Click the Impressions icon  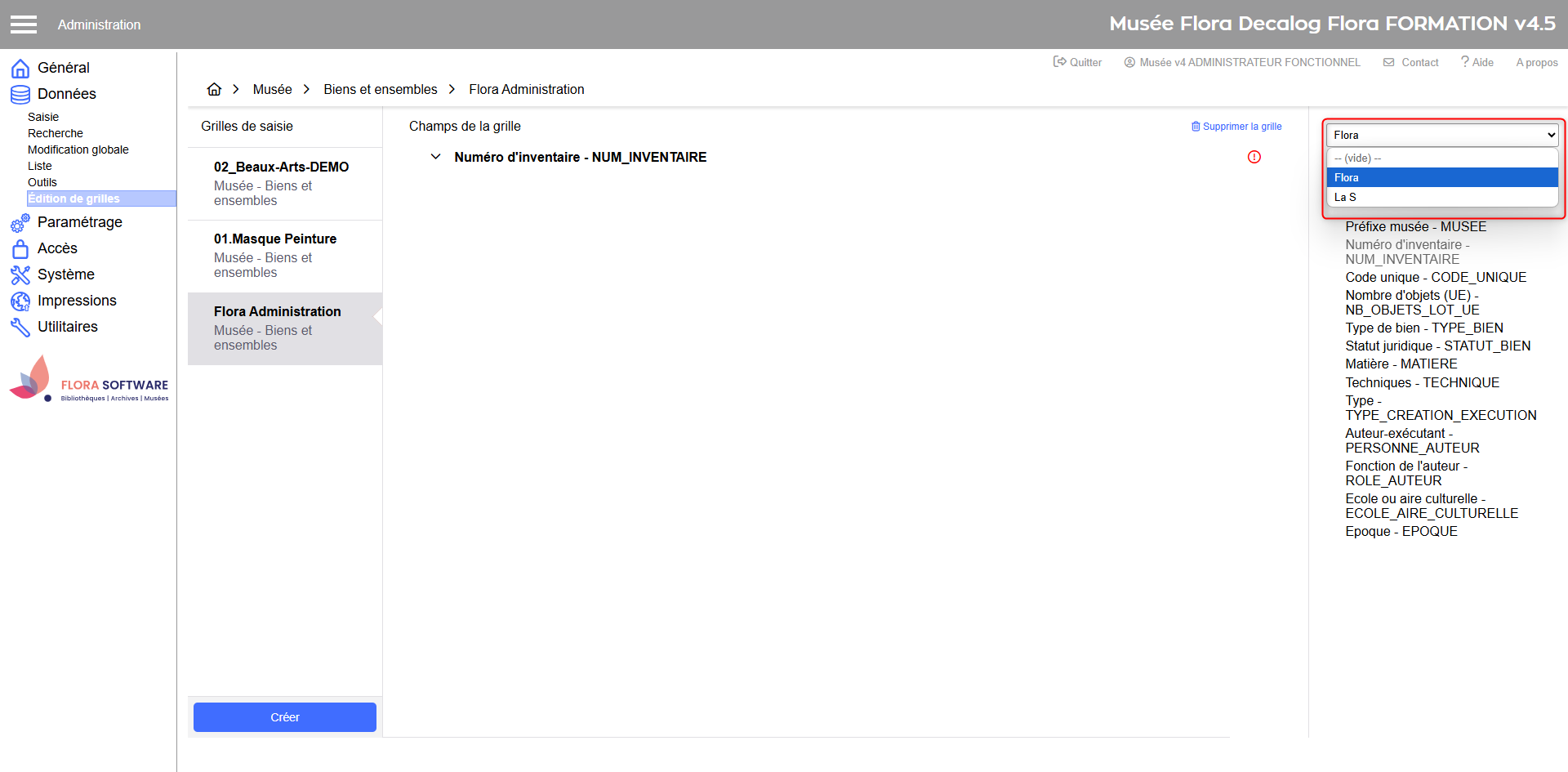[20, 301]
